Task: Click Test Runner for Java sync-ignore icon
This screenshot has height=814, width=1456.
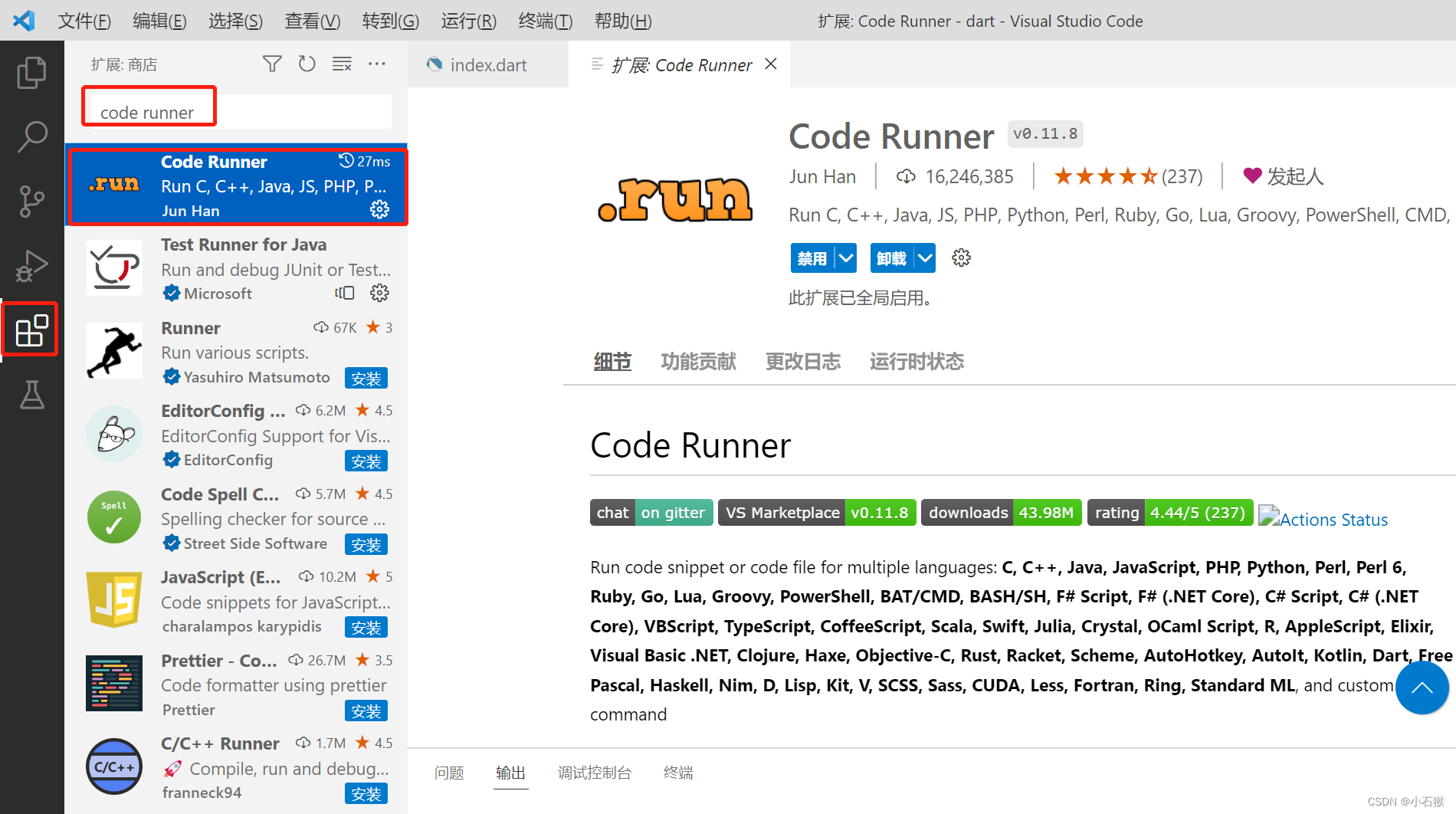Action: (345, 293)
